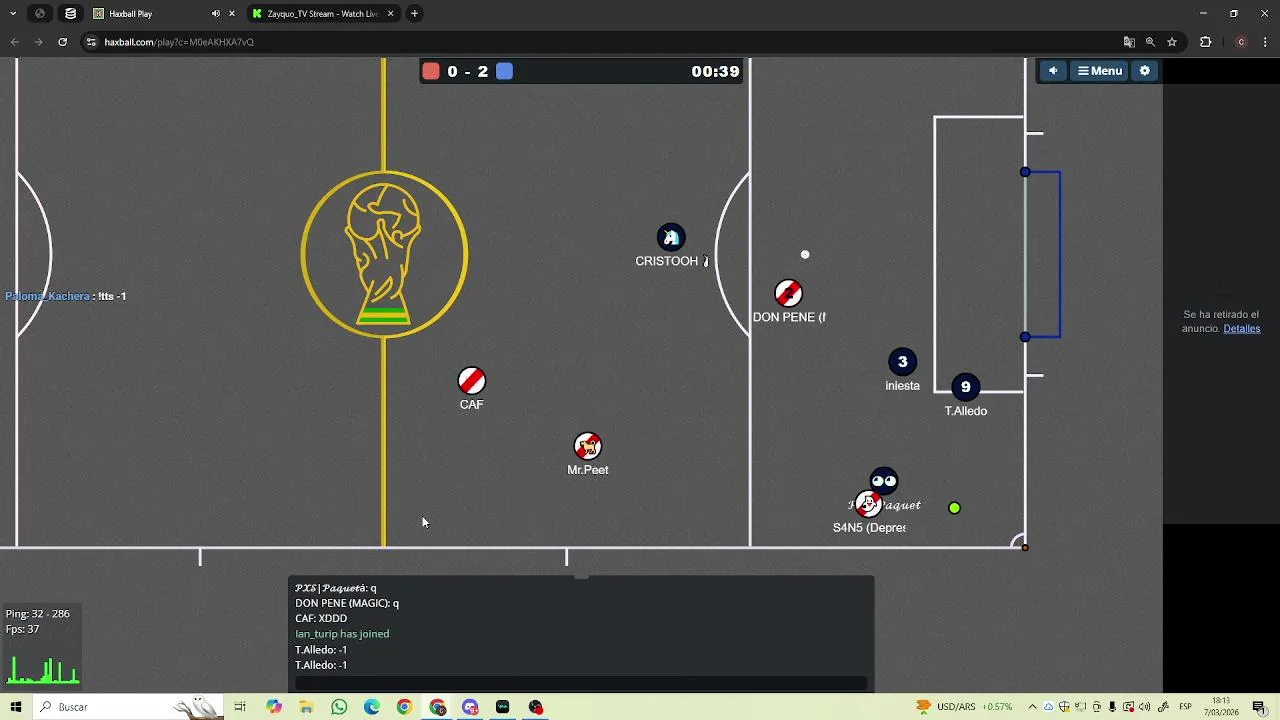This screenshot has width=1280, height=720.
Task: Expand the tab search dropdown arrow
Action: (x=13, y=14)
